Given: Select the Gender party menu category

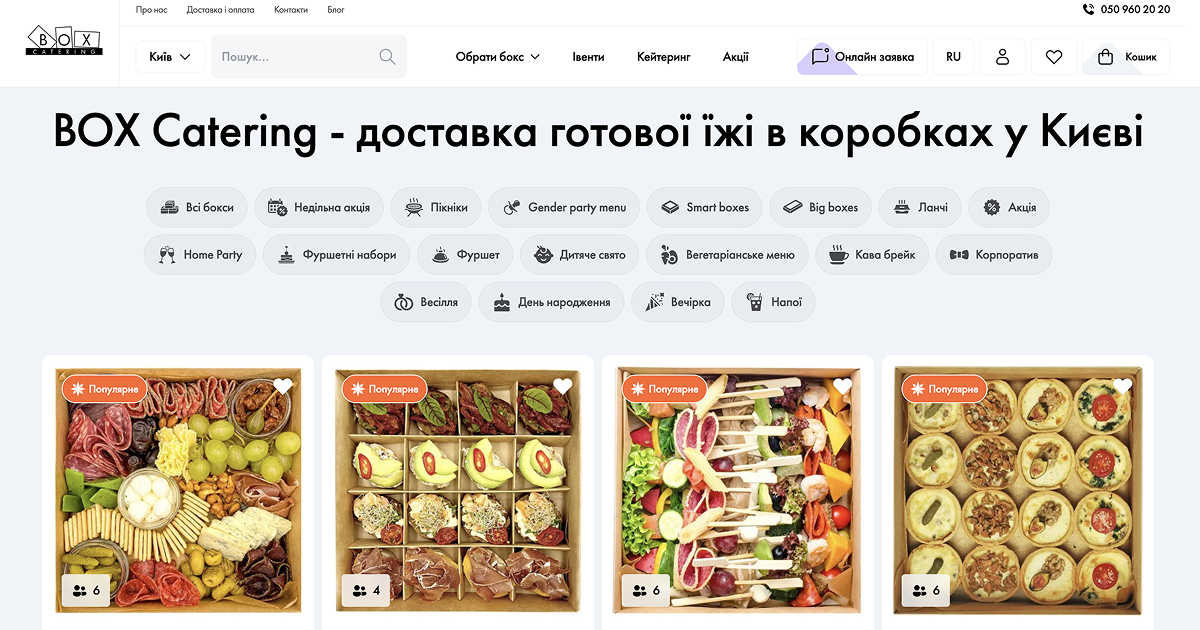Looking at the screenshot, I should point(564,207).
